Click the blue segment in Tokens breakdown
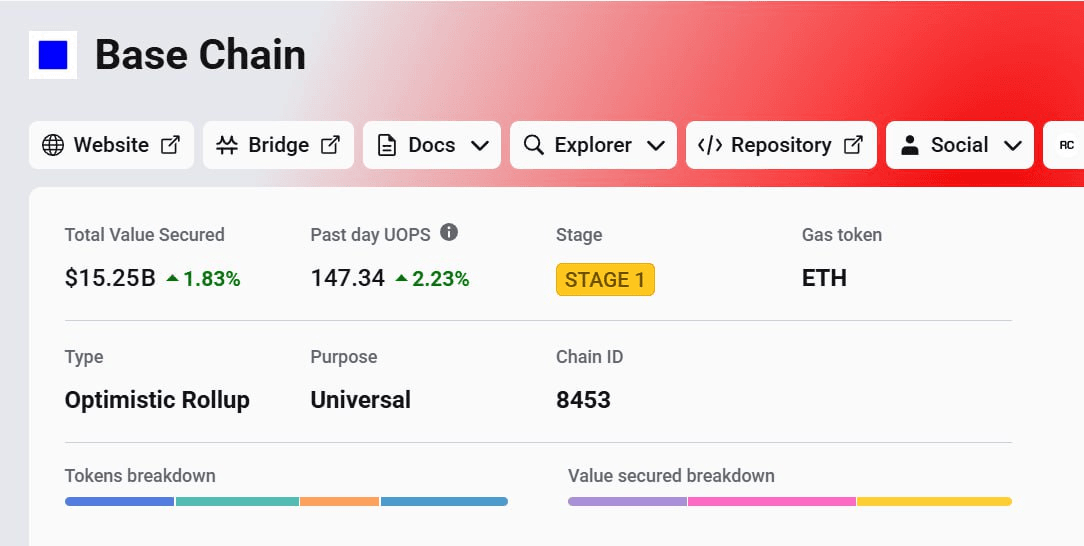The height and width of the screenshot is (546, 1084). tap(120, 501)
